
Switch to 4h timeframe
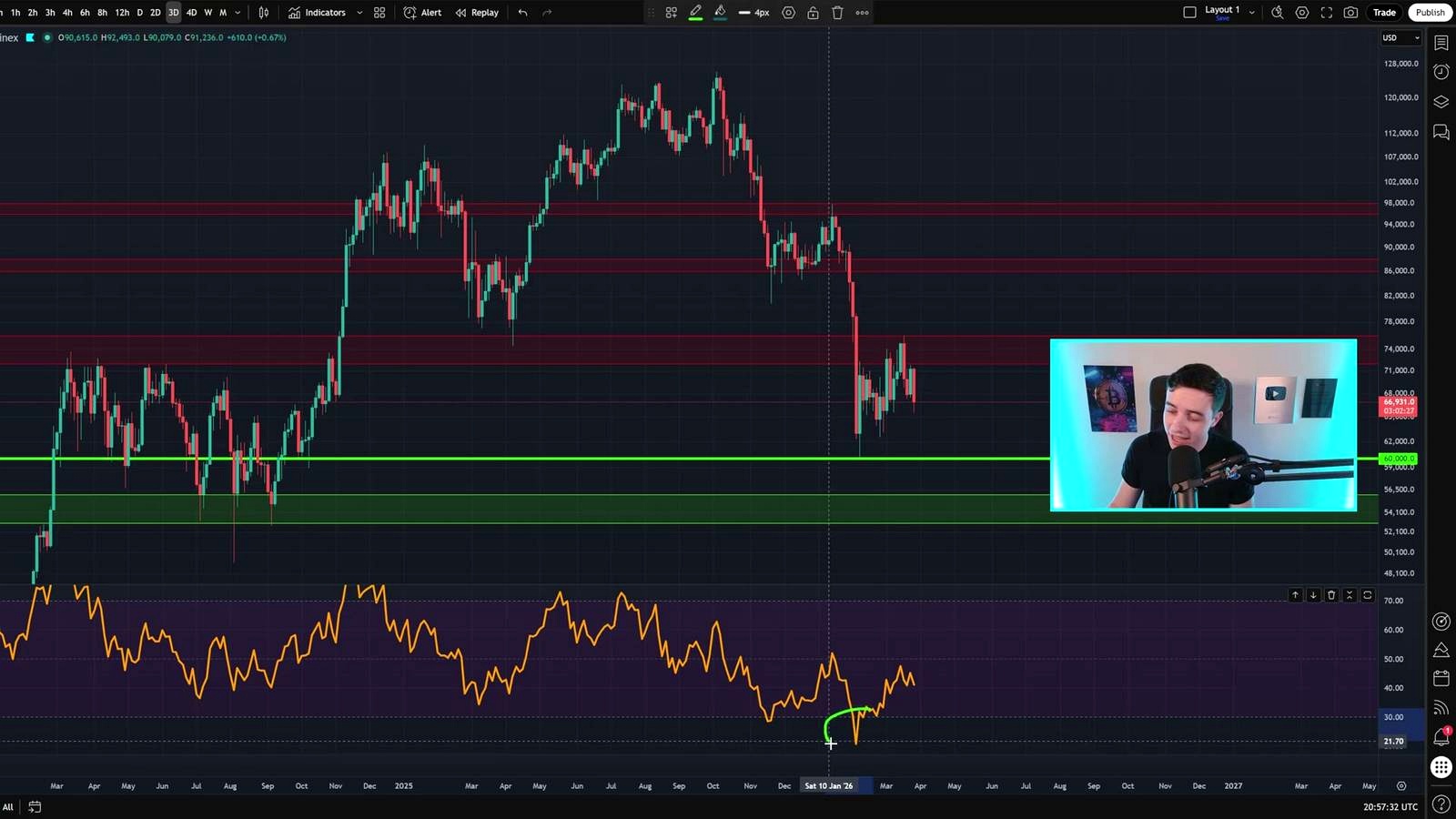click(67, 13)
